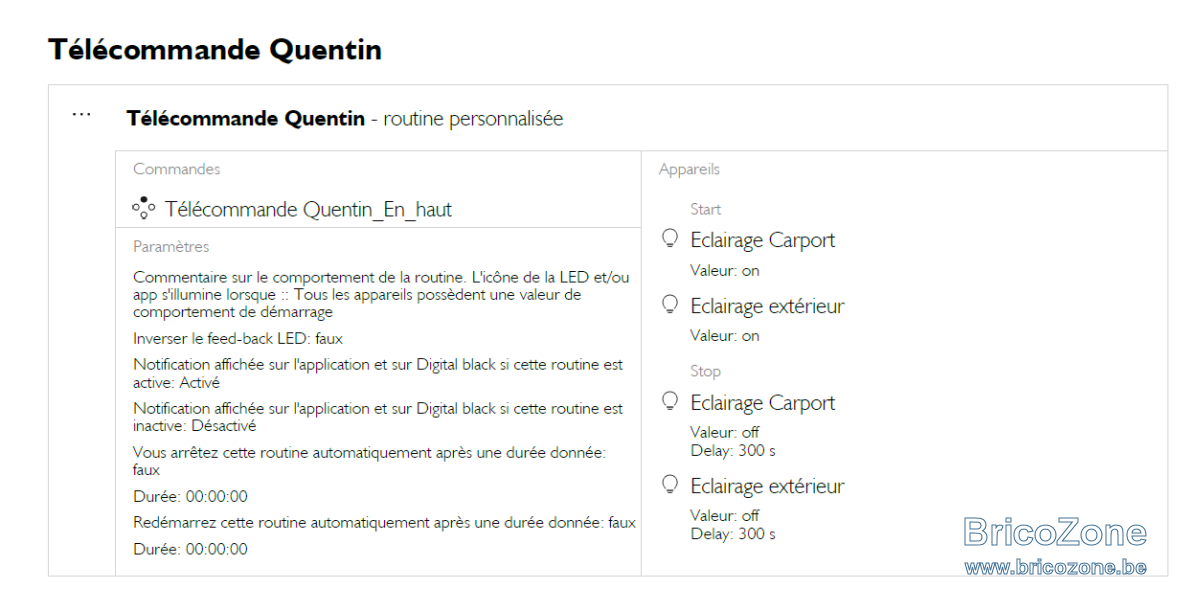Click the BricoZone watermark logo
This screenshot has height=611, width=1200.
point(1055,532)
